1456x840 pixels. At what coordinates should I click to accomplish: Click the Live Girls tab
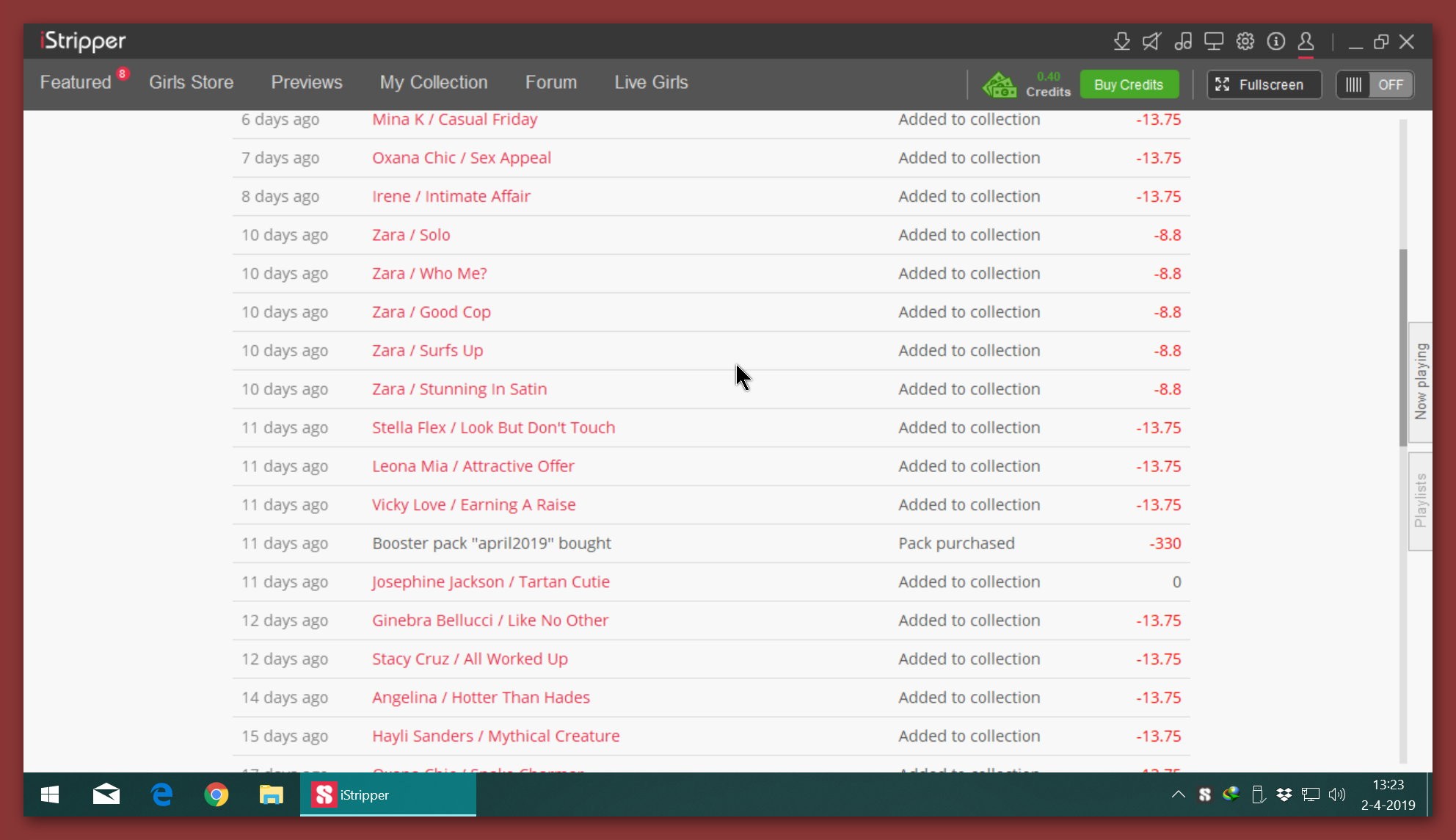click(x=651, y=82)
